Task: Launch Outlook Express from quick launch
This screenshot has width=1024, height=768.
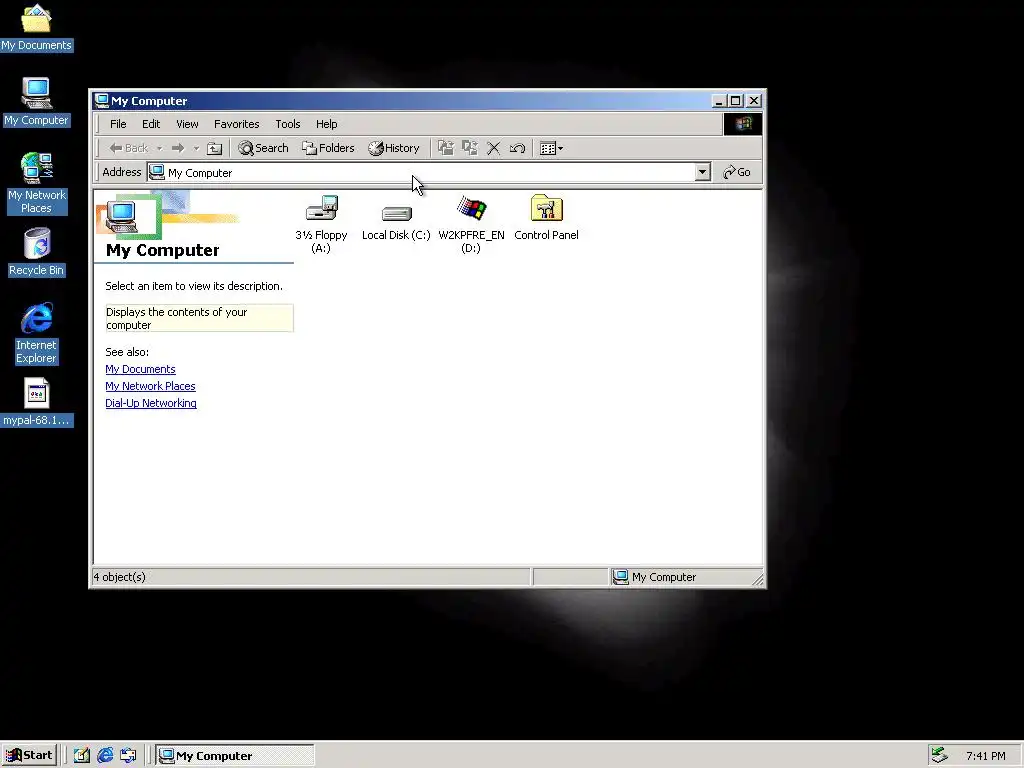Action: 128,756
